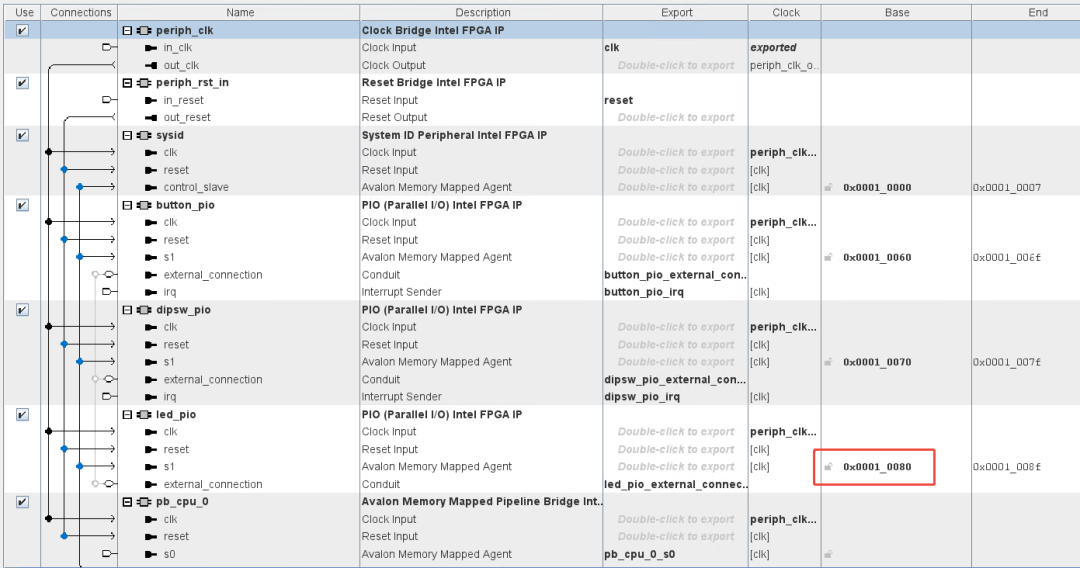
Task: Click the Base column header
Action: coord(896,12)
